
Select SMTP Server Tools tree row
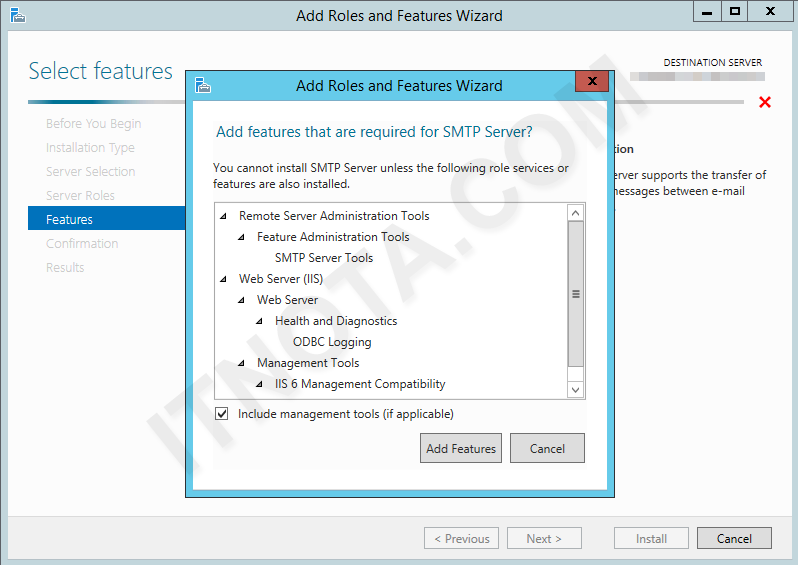(324, 258)
